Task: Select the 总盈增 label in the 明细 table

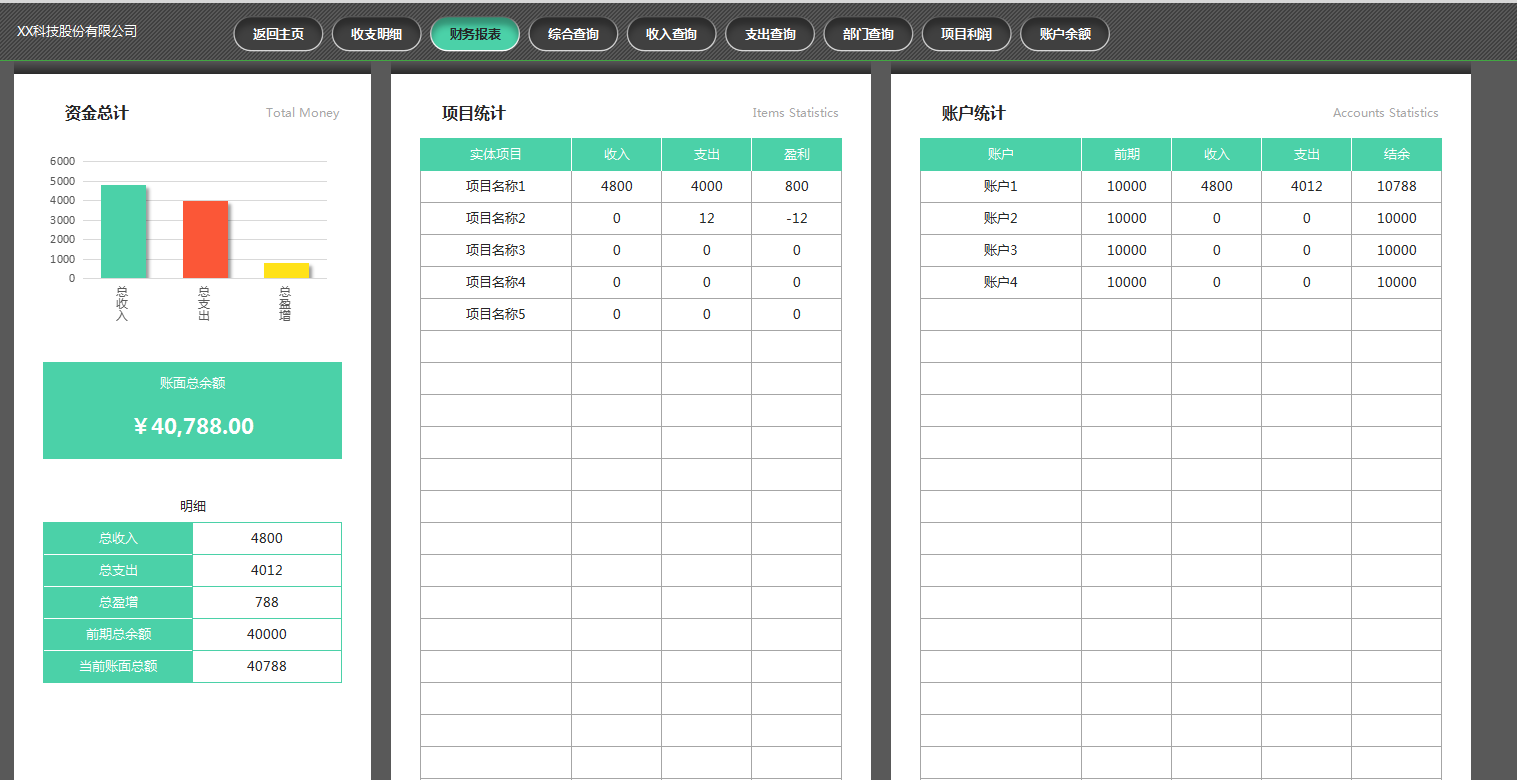Action: [x=118, y=602]
